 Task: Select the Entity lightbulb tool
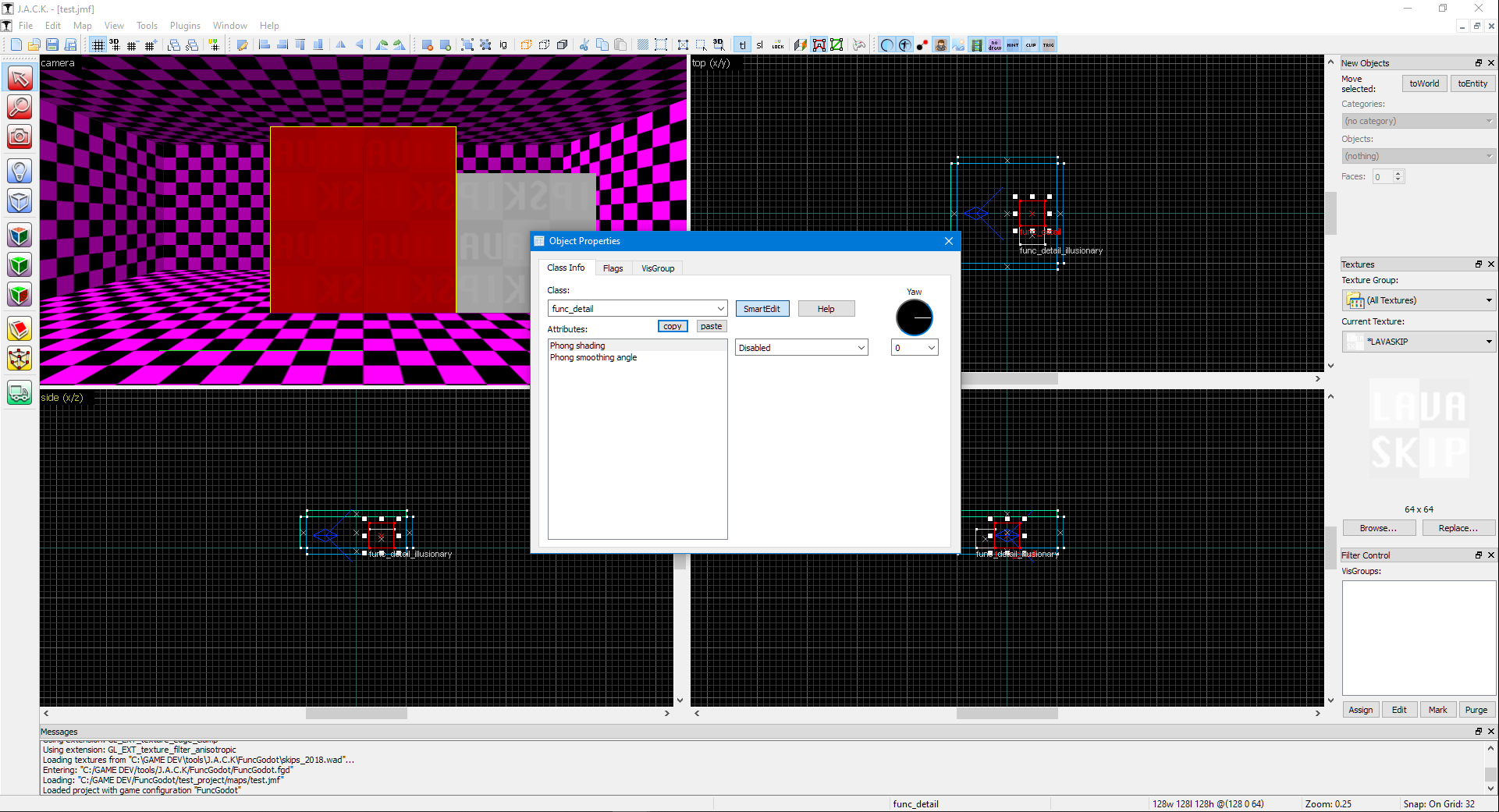pyautogui.click(x=20, y=171)
